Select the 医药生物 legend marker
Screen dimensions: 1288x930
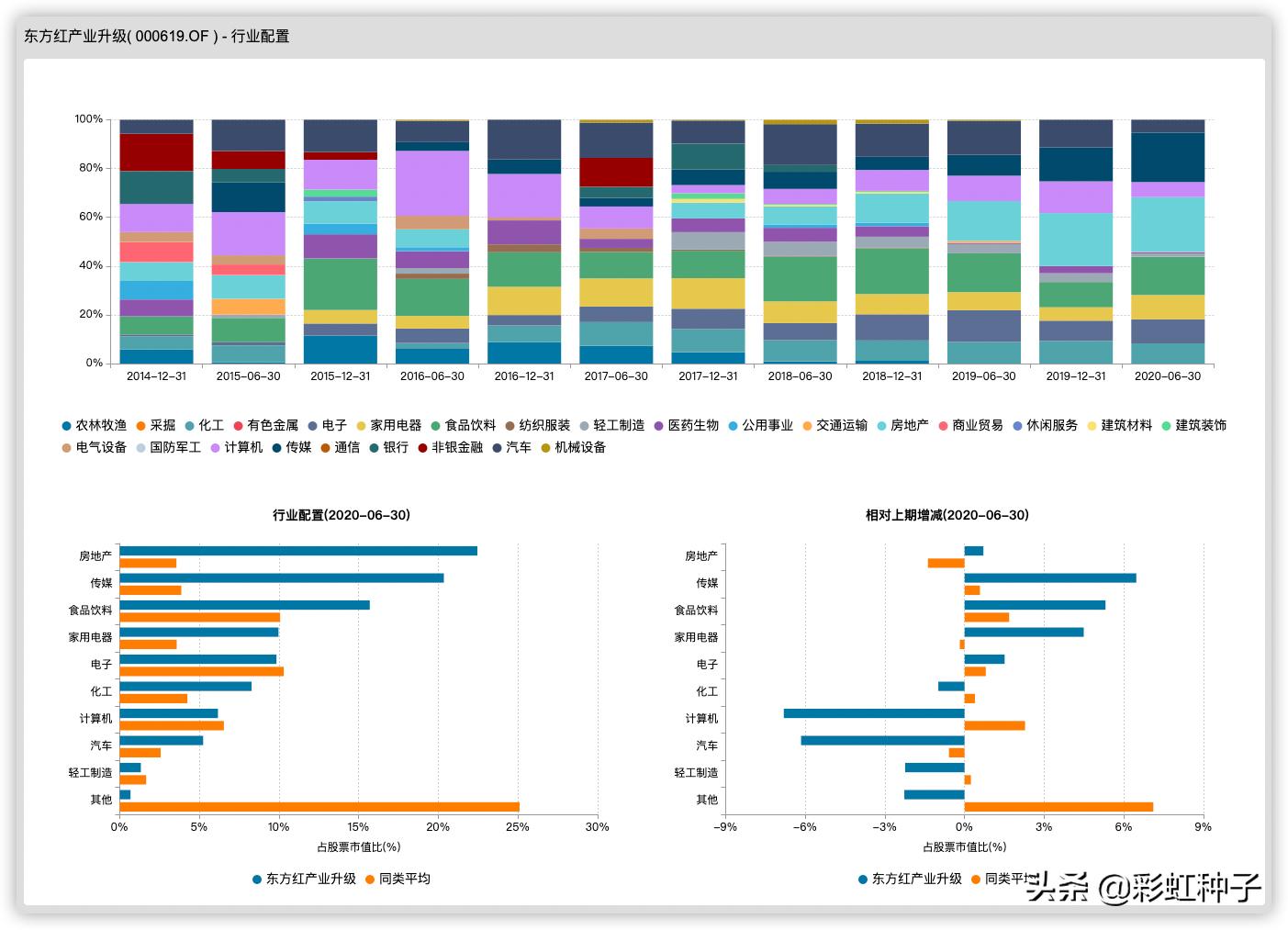pos(658,425)
